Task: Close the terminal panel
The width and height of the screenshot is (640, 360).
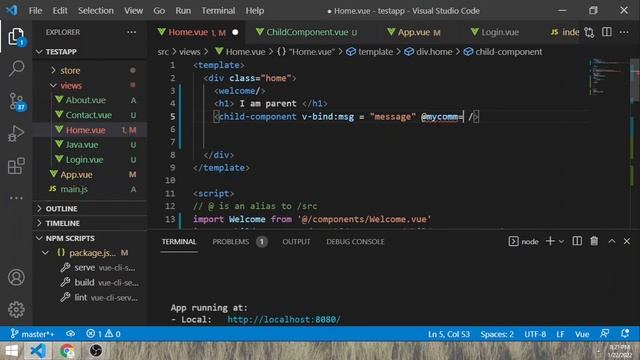Action: (627, 241)
